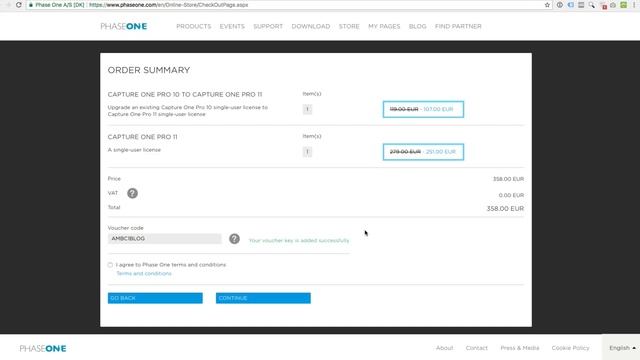Agree to Phase One terms and conditions
This screenshot has width=640, height=360.
pyautogui.click(x=110, y=265)
